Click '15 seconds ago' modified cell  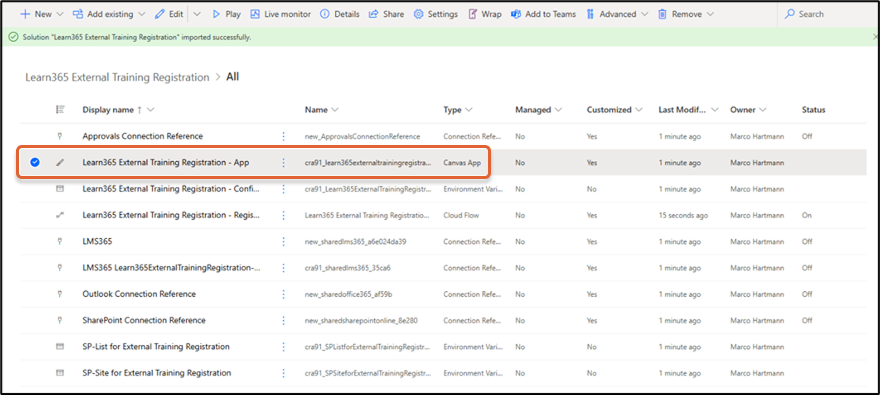683,215
